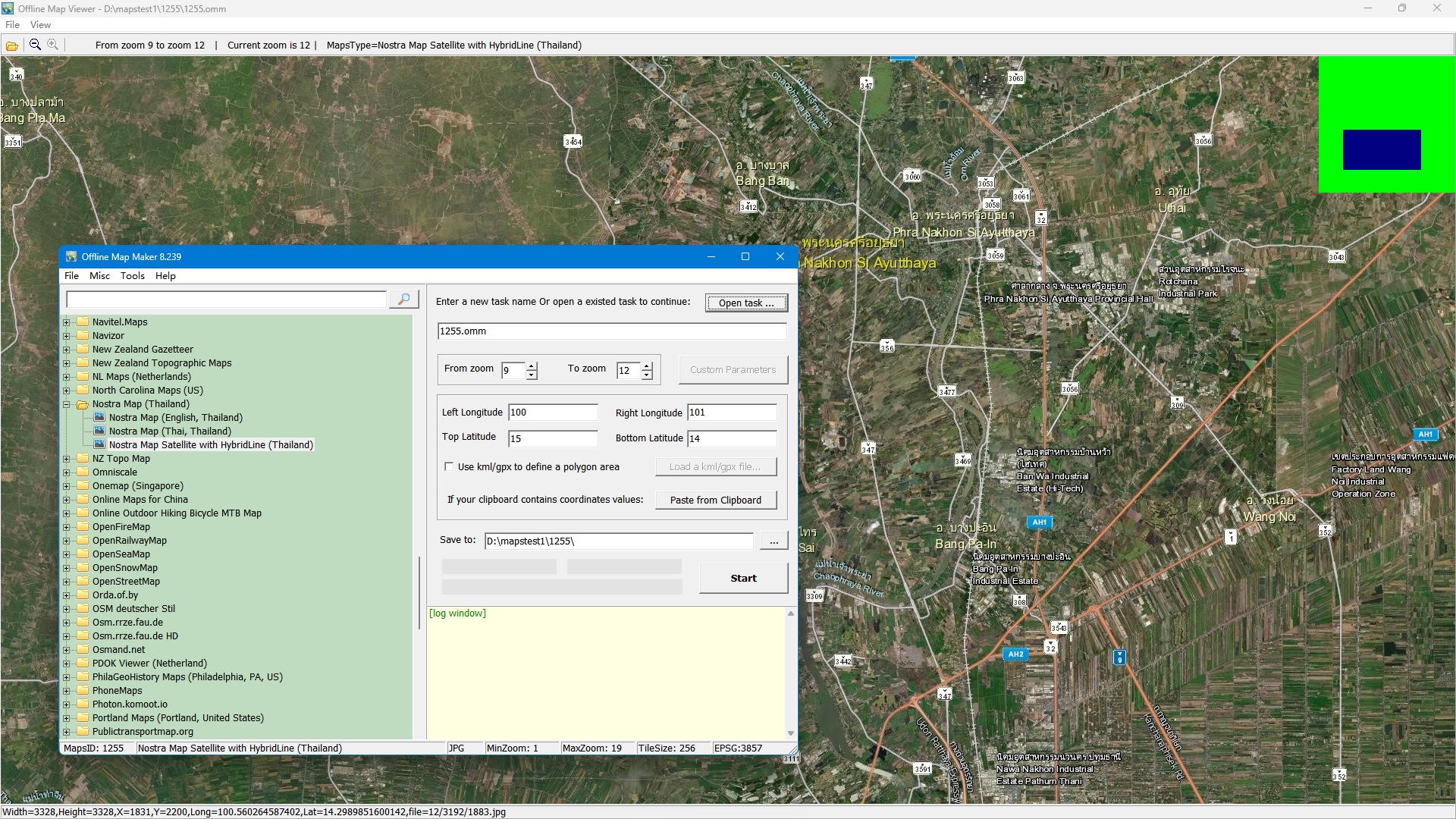Click the Top Latitude input field

tap(553, 438)
